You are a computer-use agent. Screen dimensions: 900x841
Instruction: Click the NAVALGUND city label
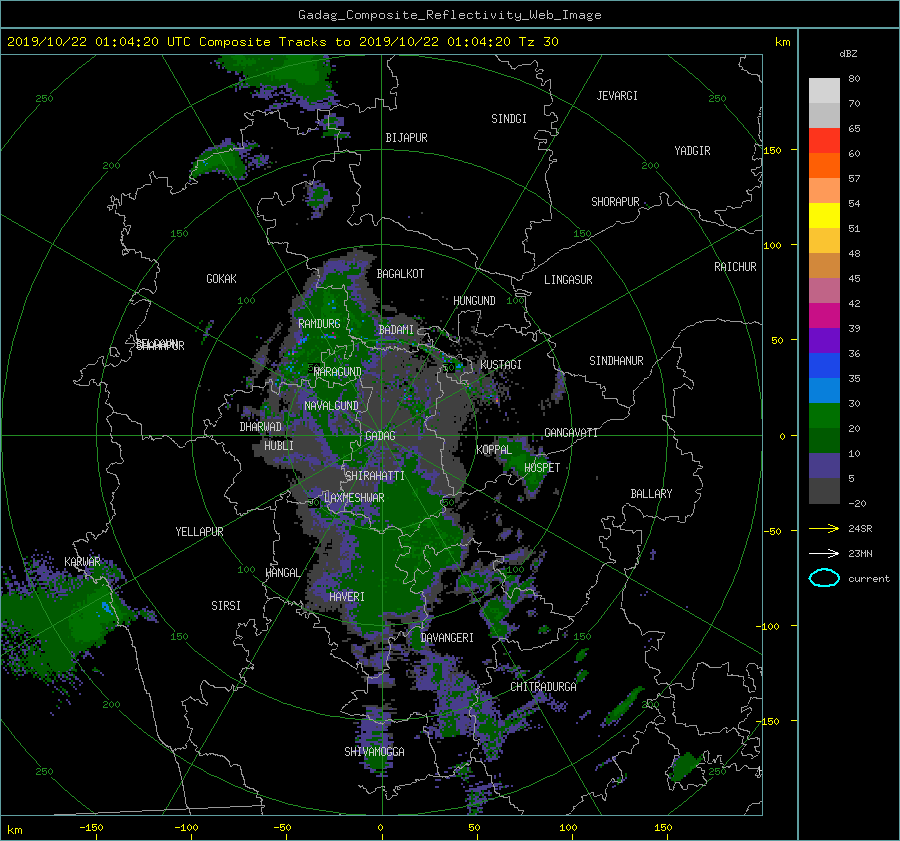pyautogui.click(x=331, y=406)
